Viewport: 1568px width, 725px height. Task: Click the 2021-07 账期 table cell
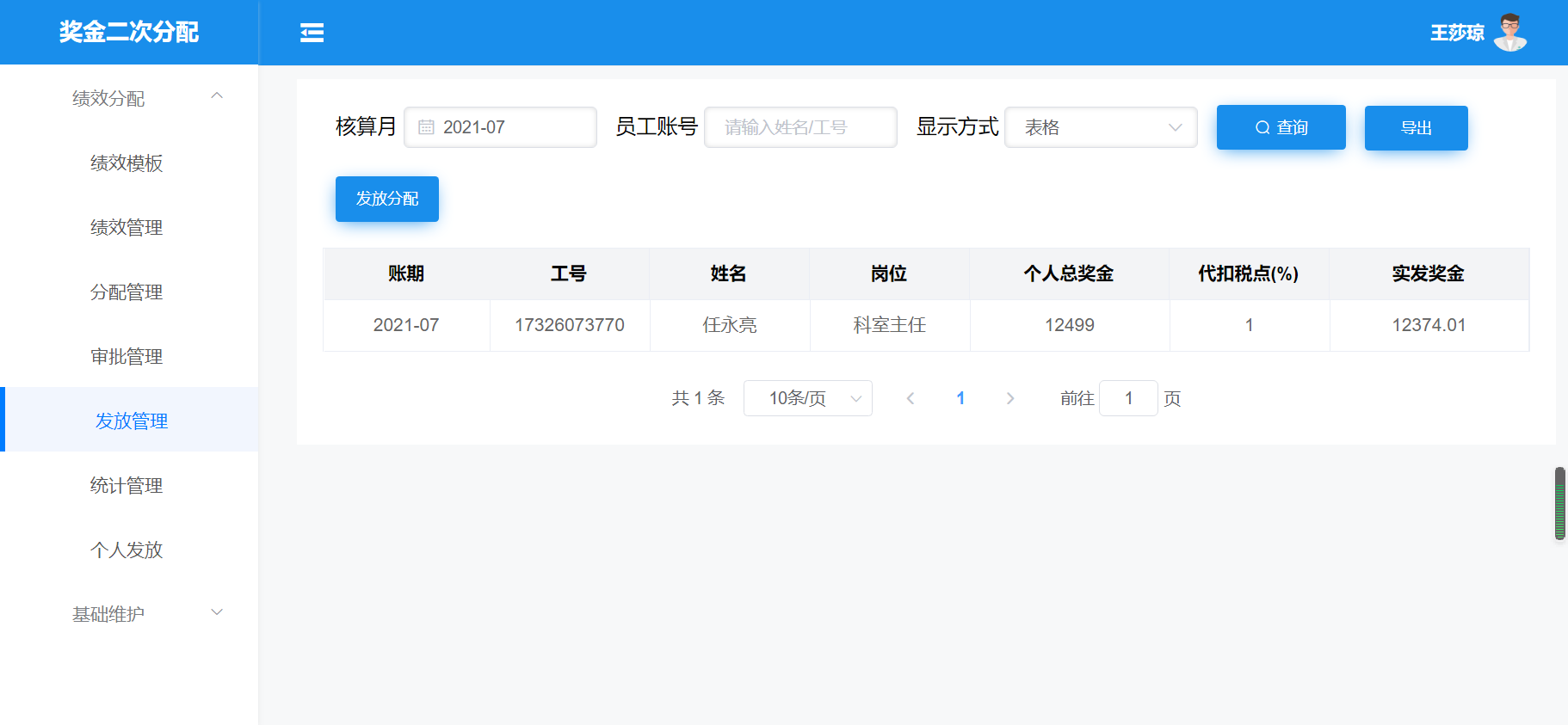pyautogui.click(x=406, y=325)
